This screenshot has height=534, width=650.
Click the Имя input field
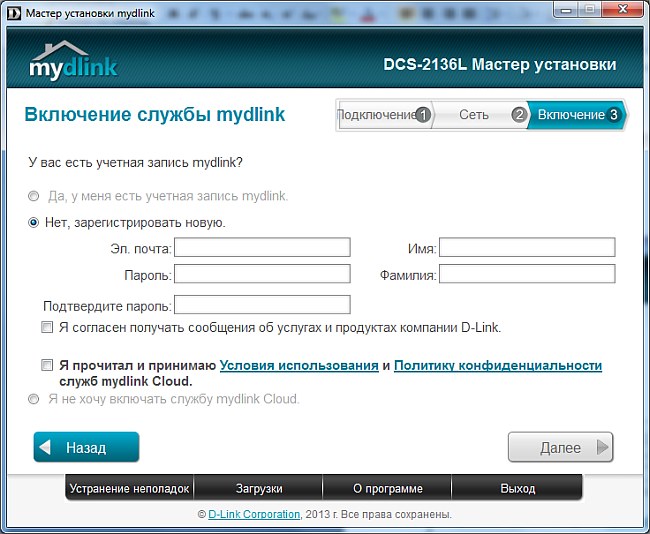pyautogui.click(x=526, y=247)
